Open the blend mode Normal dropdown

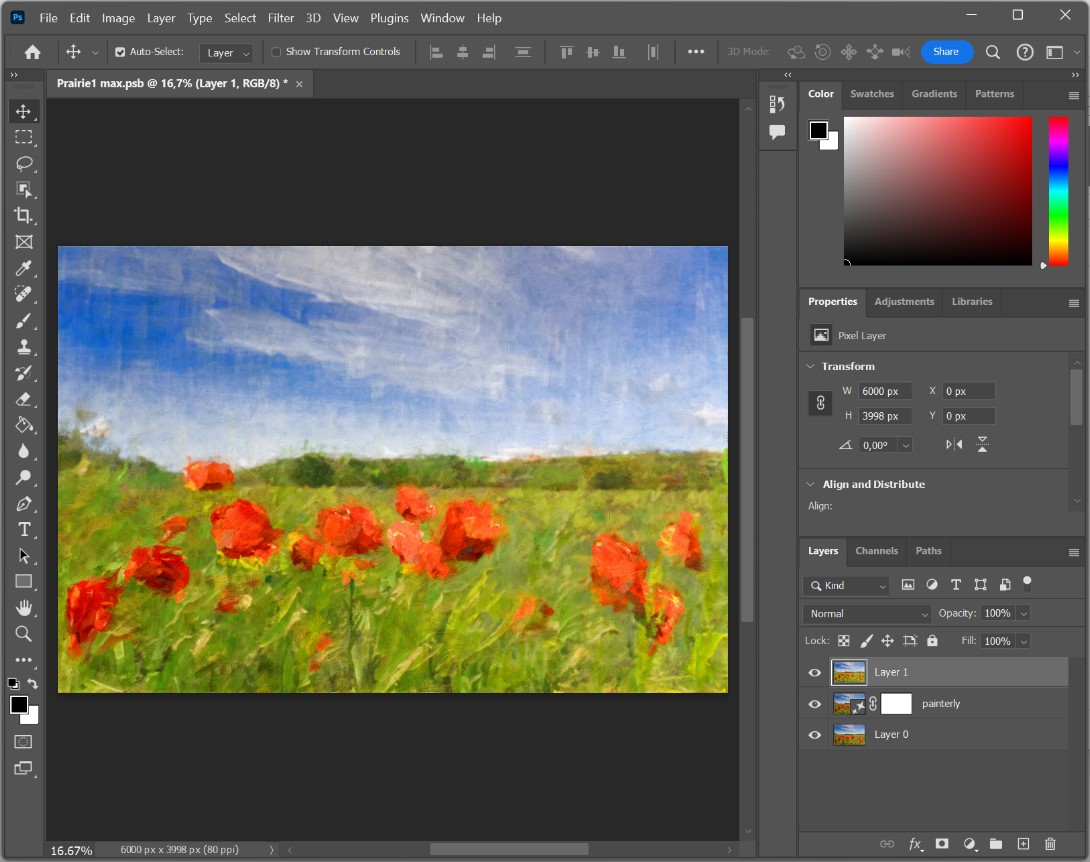click(x=866, y=613)
